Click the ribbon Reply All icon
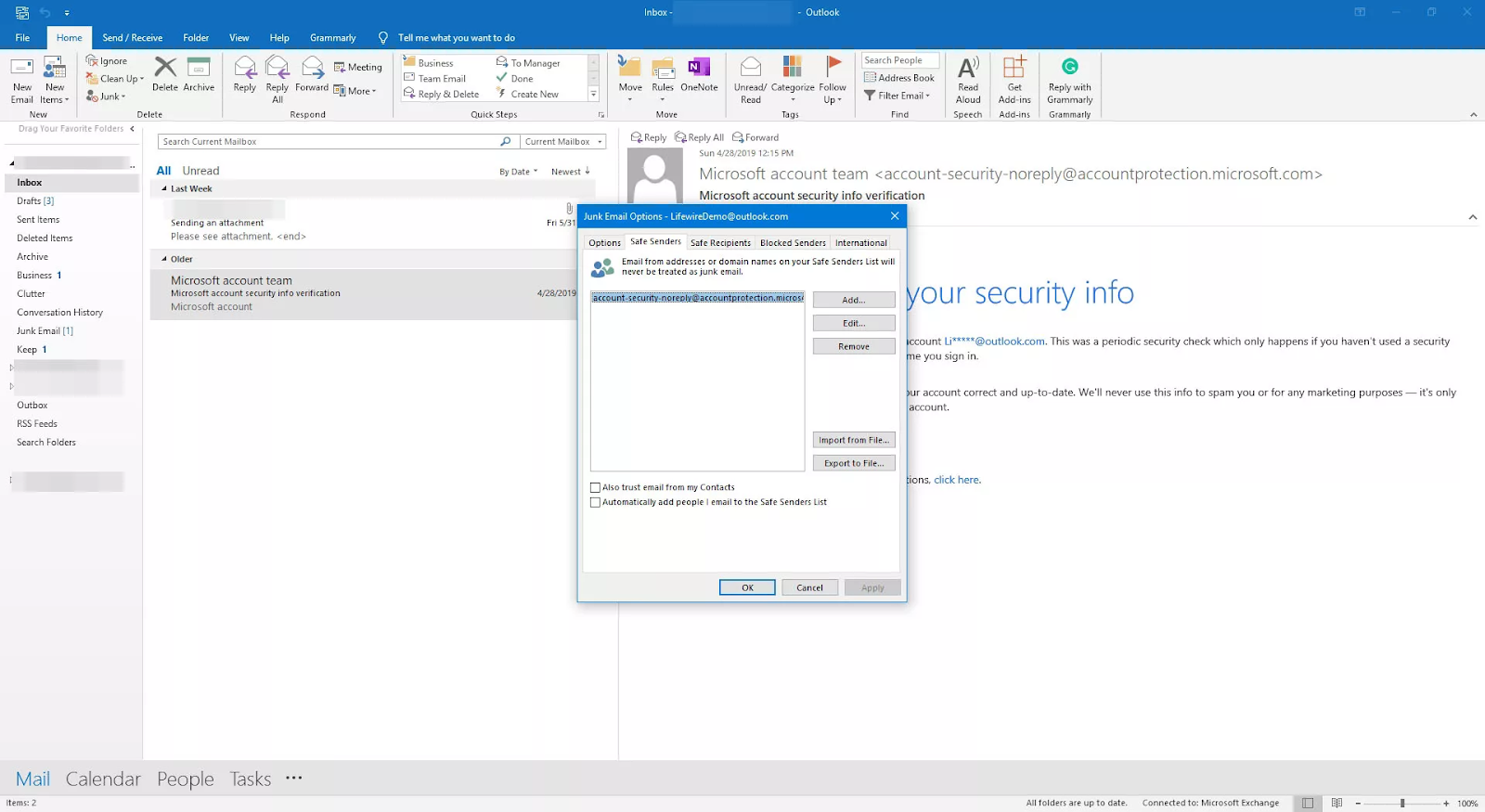Screen dimensions: 1485x812 (x=278, y=67)
